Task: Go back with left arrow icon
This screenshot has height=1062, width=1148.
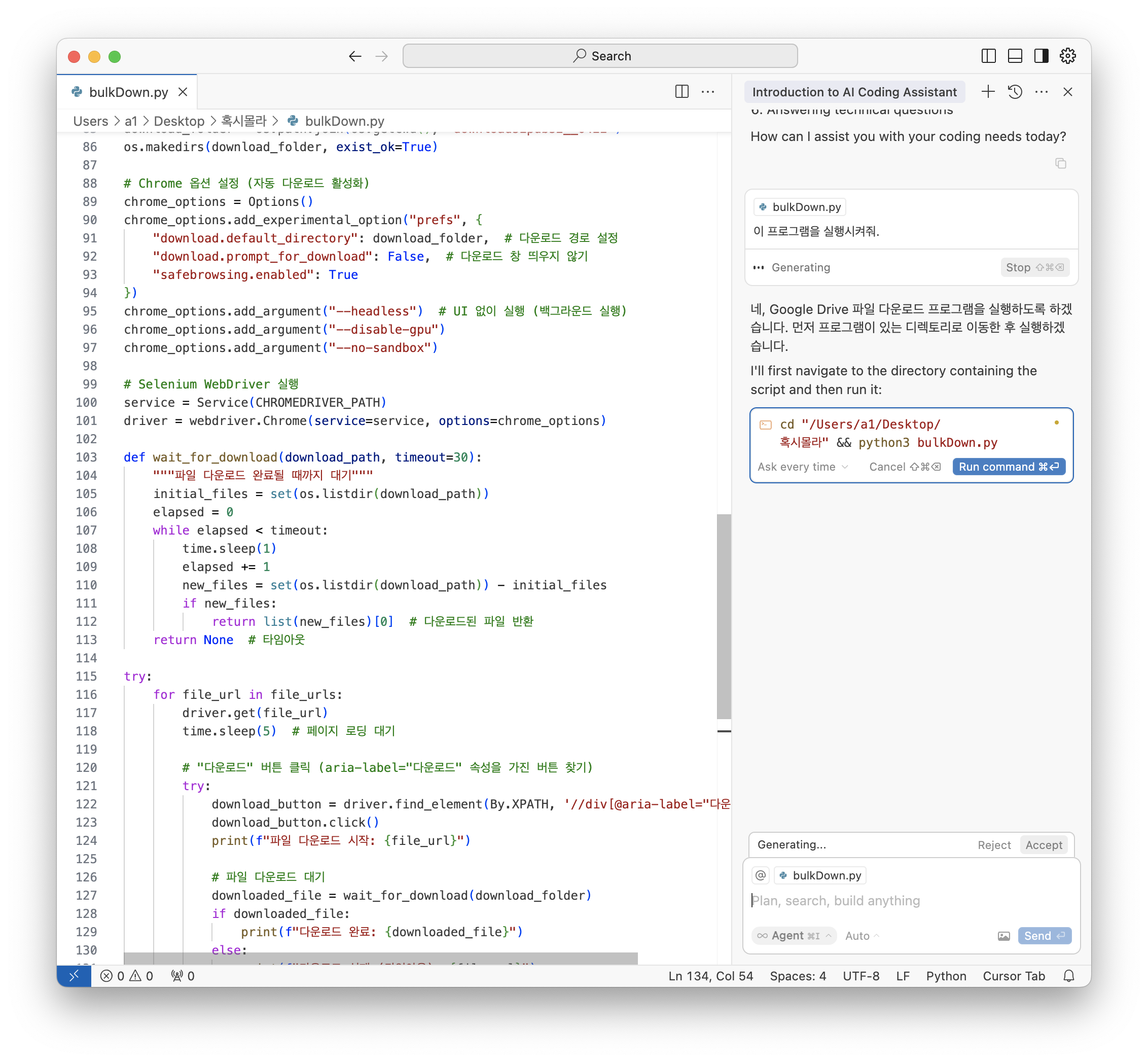Action: coord(355,56)
